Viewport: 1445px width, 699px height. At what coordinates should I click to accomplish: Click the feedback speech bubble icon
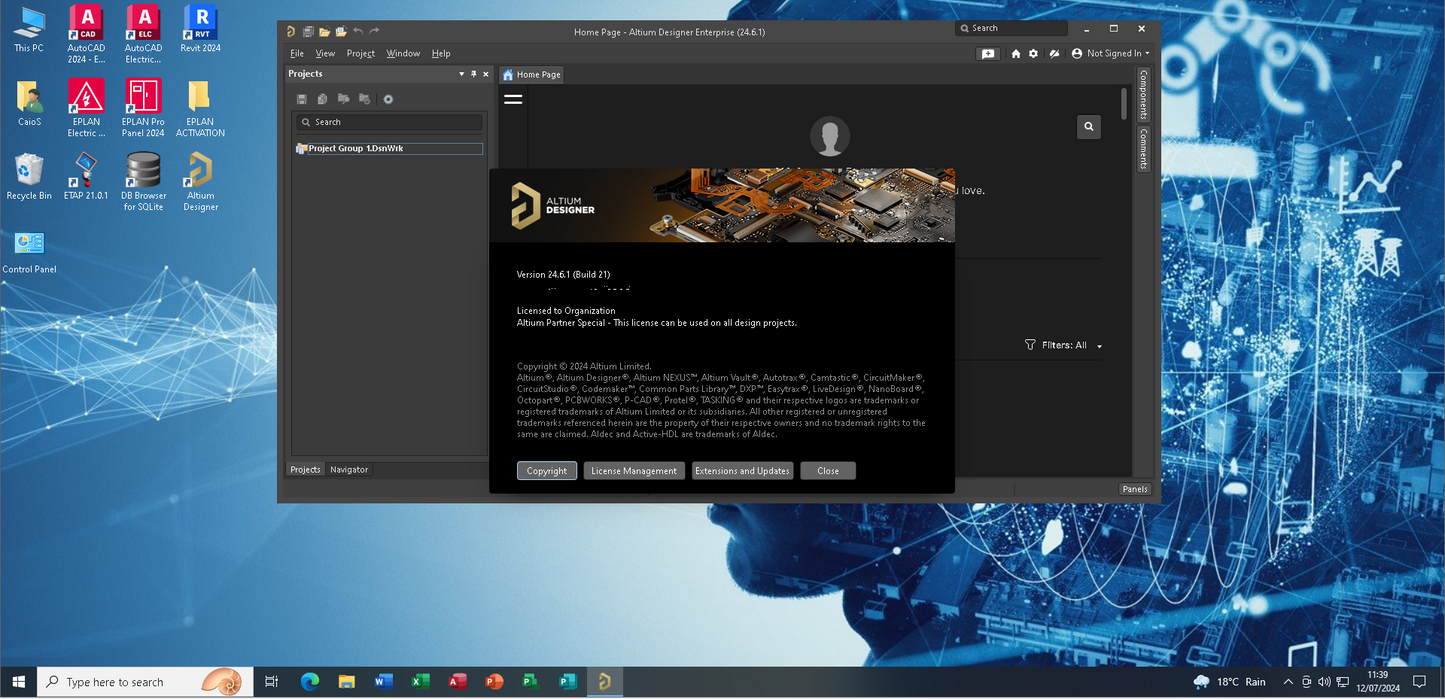988,54
